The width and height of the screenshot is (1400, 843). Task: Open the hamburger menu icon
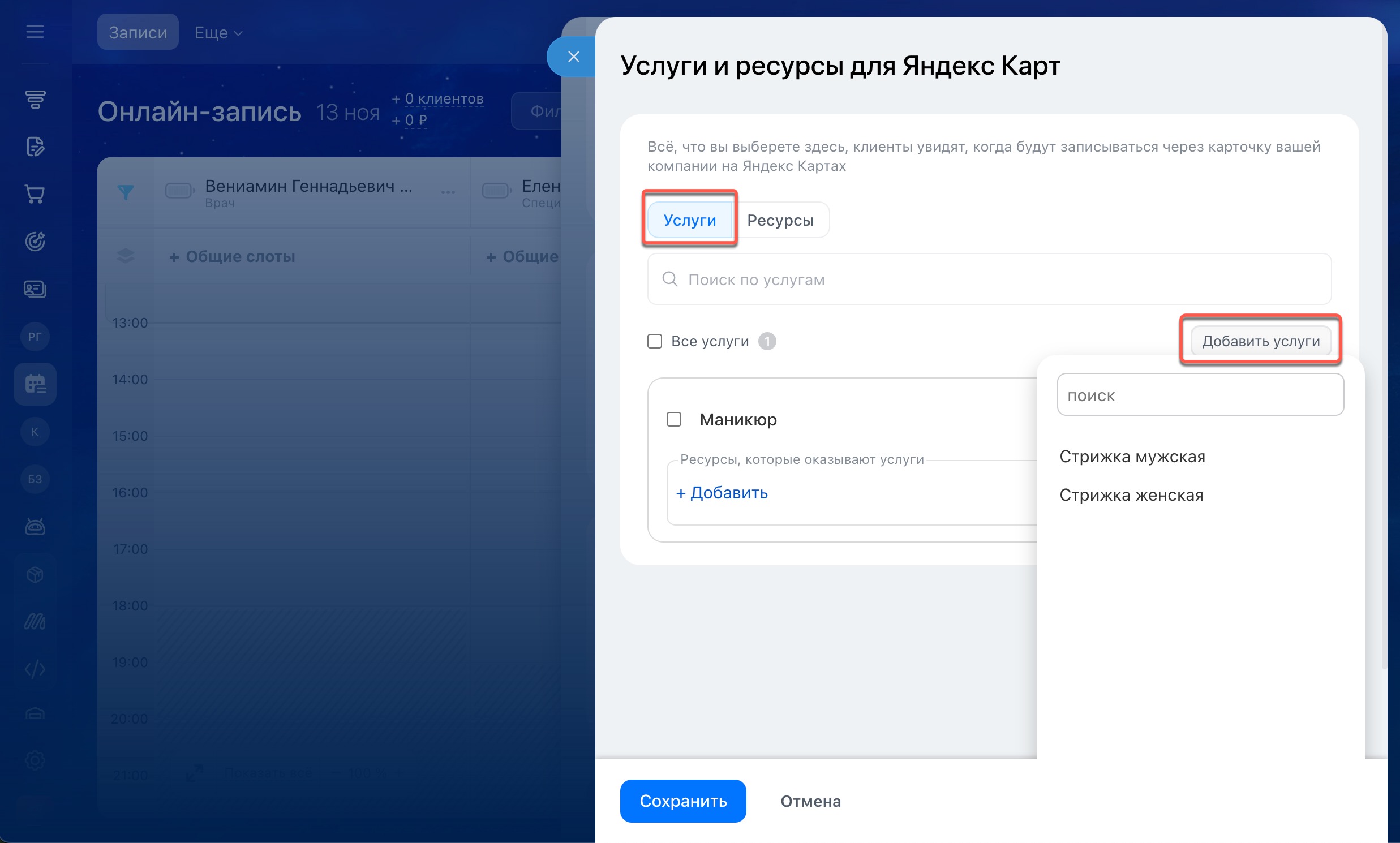coord(35,32)
